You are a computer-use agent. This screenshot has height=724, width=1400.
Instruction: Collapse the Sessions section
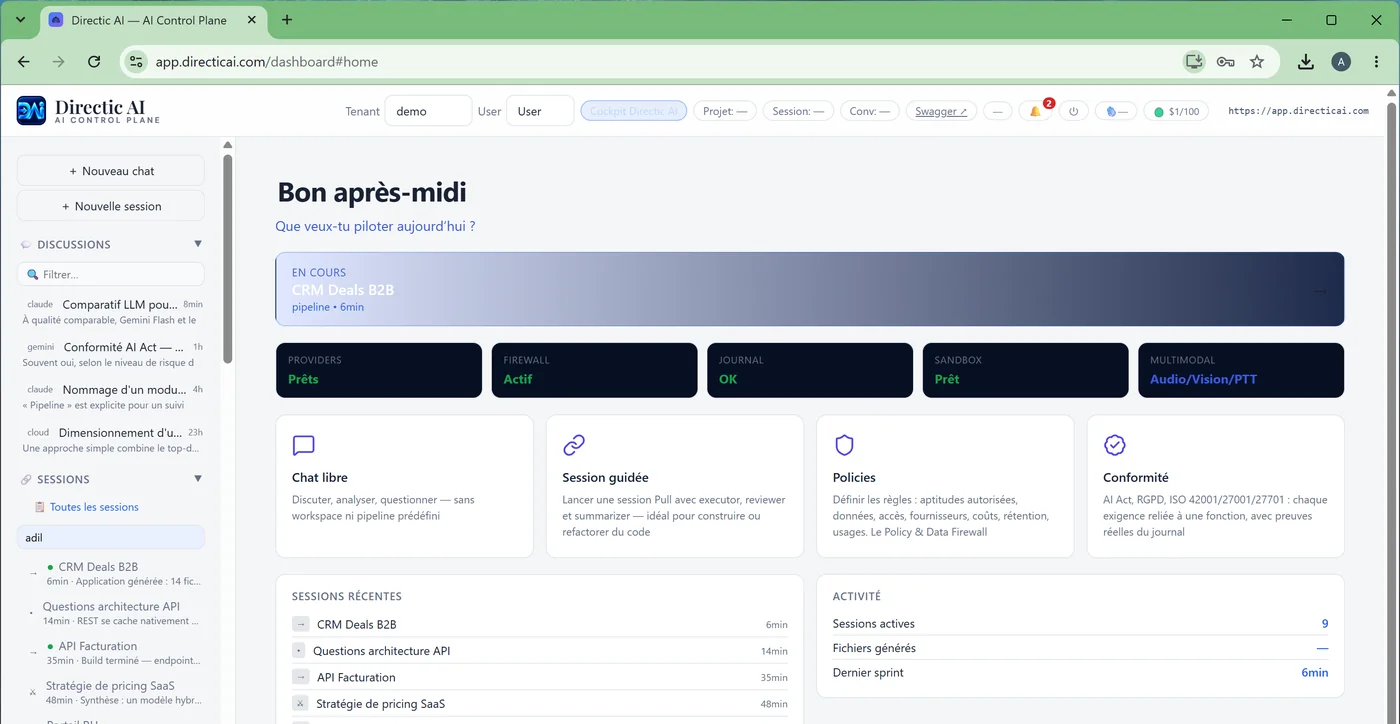198,479
